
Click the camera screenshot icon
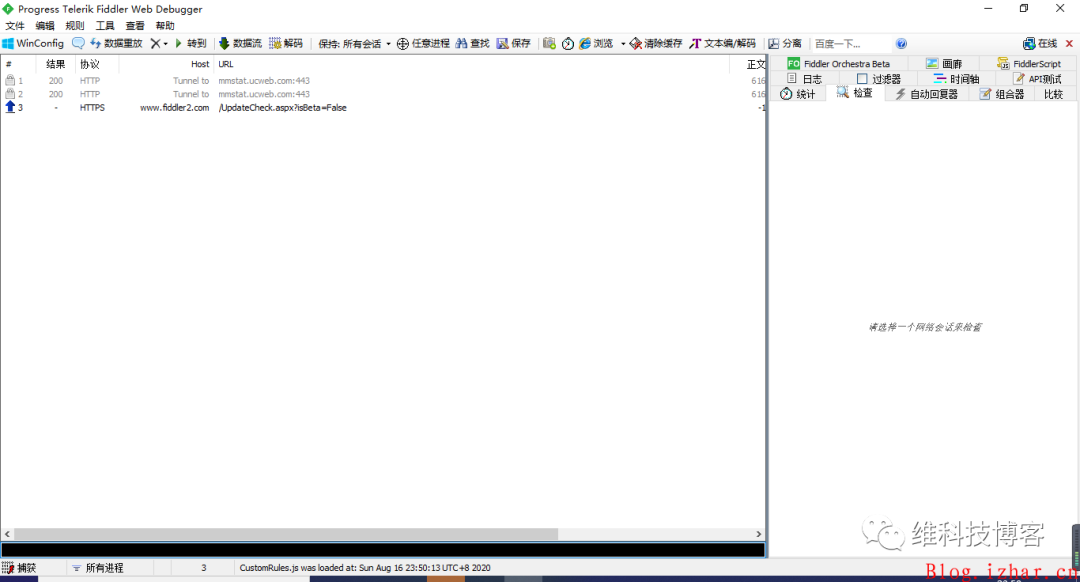549,43
